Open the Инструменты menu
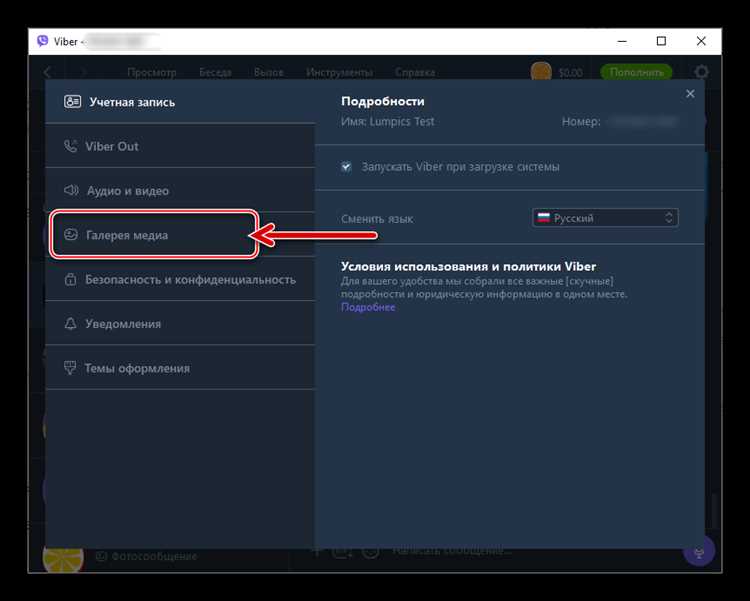 coord(339,72)
